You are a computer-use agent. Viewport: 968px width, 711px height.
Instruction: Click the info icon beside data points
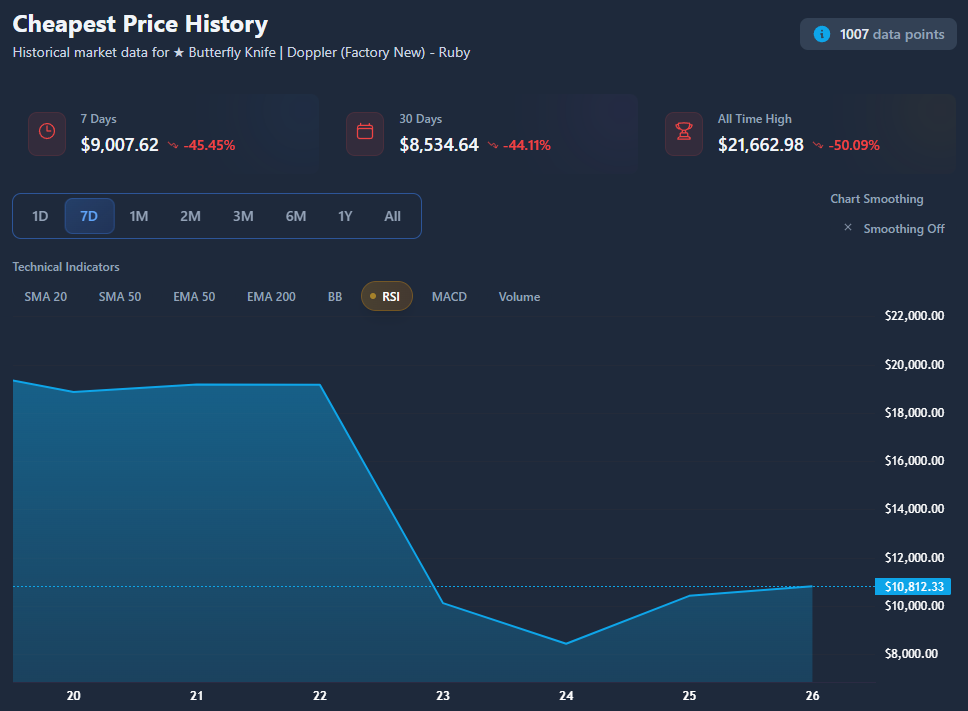coord(822,34)
